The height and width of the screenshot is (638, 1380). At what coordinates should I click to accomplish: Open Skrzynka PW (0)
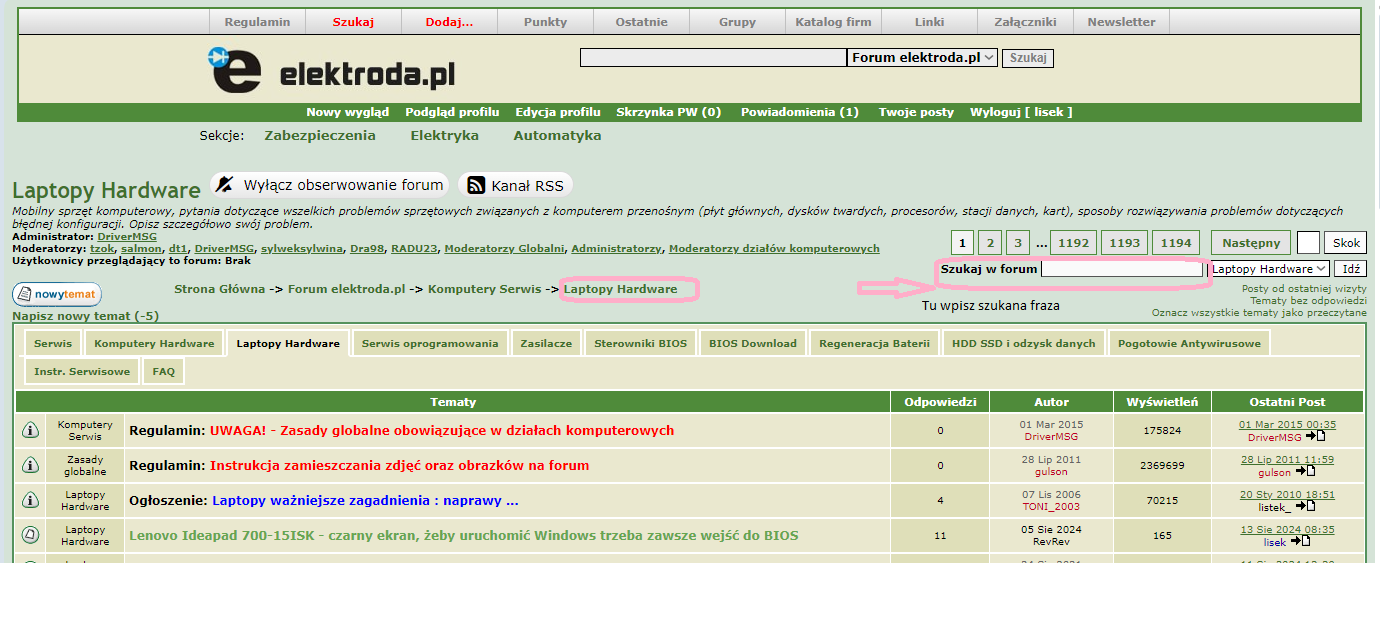click(669, 112)
